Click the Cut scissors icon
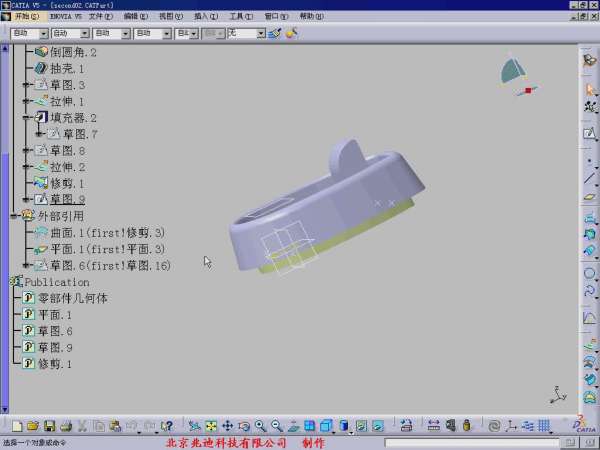This screenshot has height=450, width=600. point(83,426)
